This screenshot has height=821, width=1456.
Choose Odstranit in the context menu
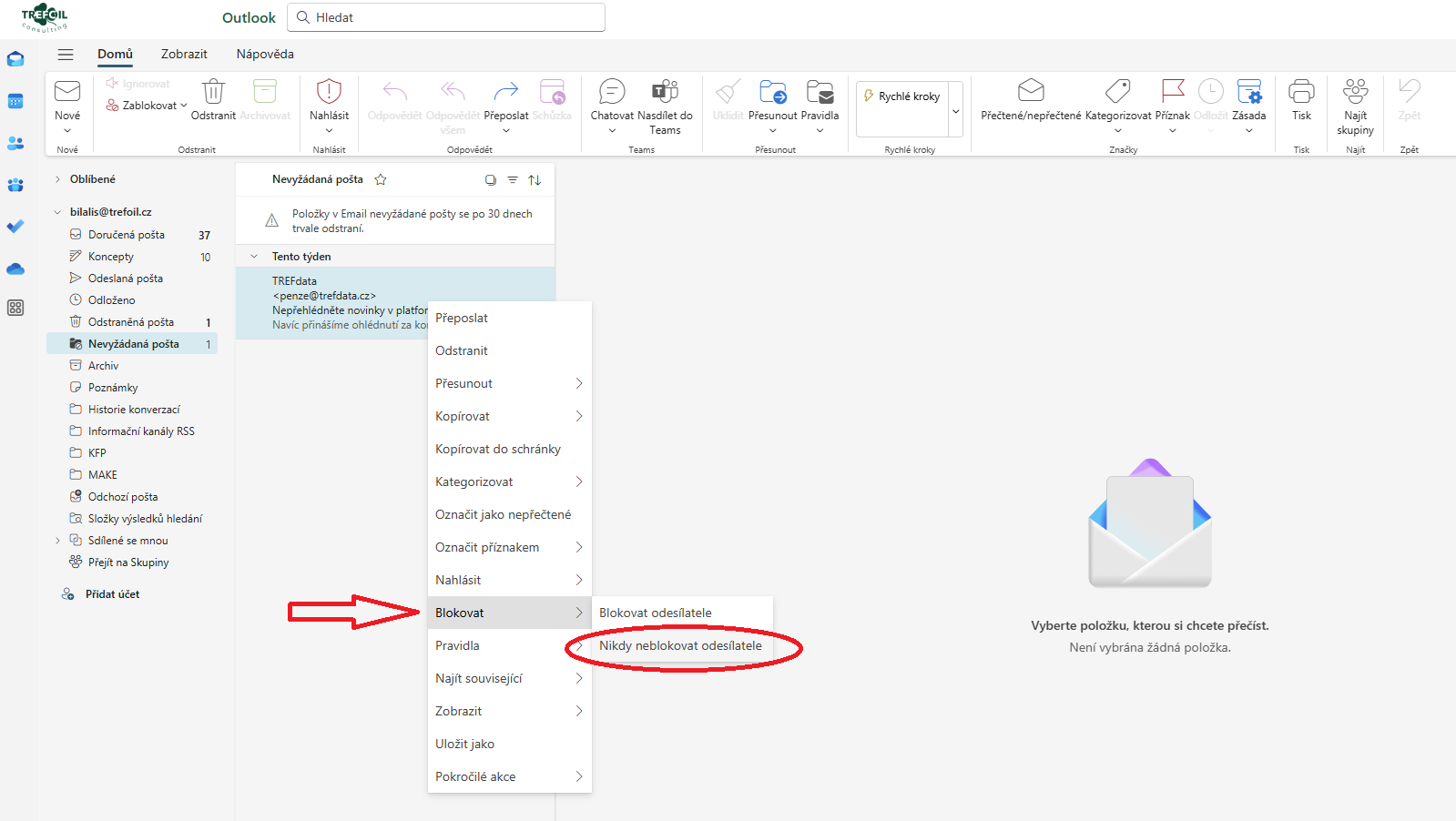[510, 350]
